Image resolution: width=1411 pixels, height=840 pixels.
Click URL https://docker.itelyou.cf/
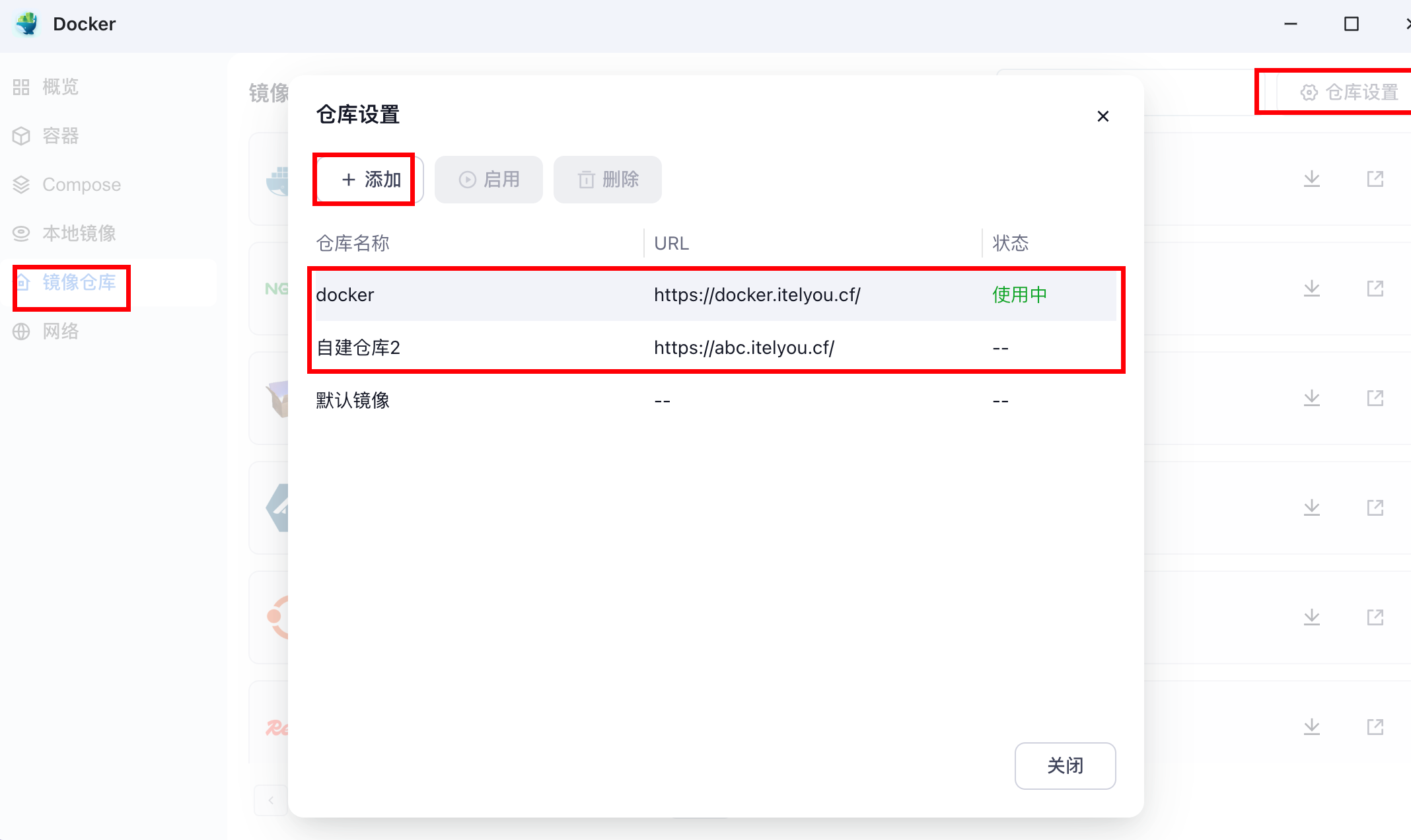coord(757,295)
